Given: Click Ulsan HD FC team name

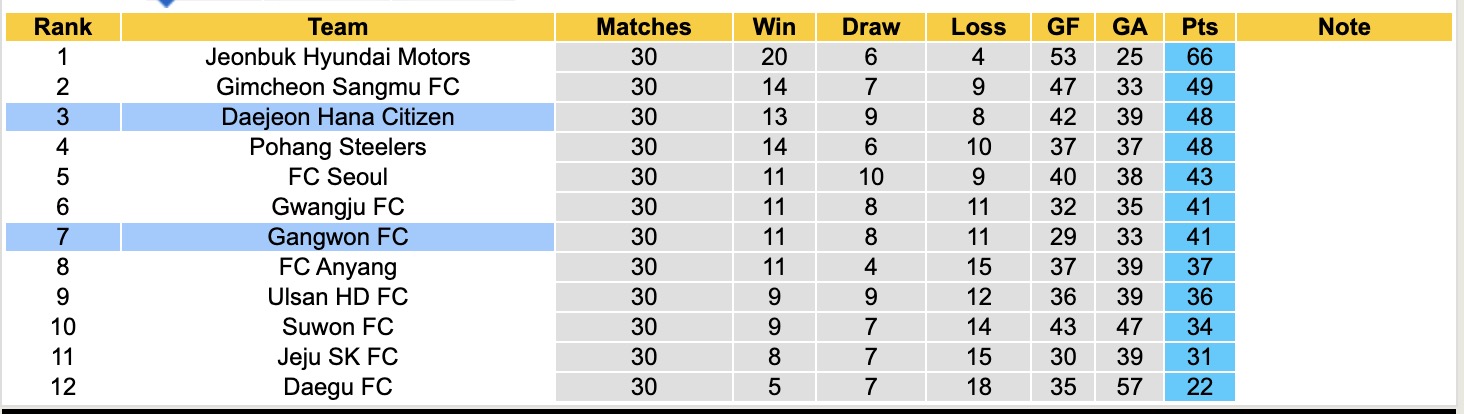Looking at the screenshot, I should coord(338,297).
